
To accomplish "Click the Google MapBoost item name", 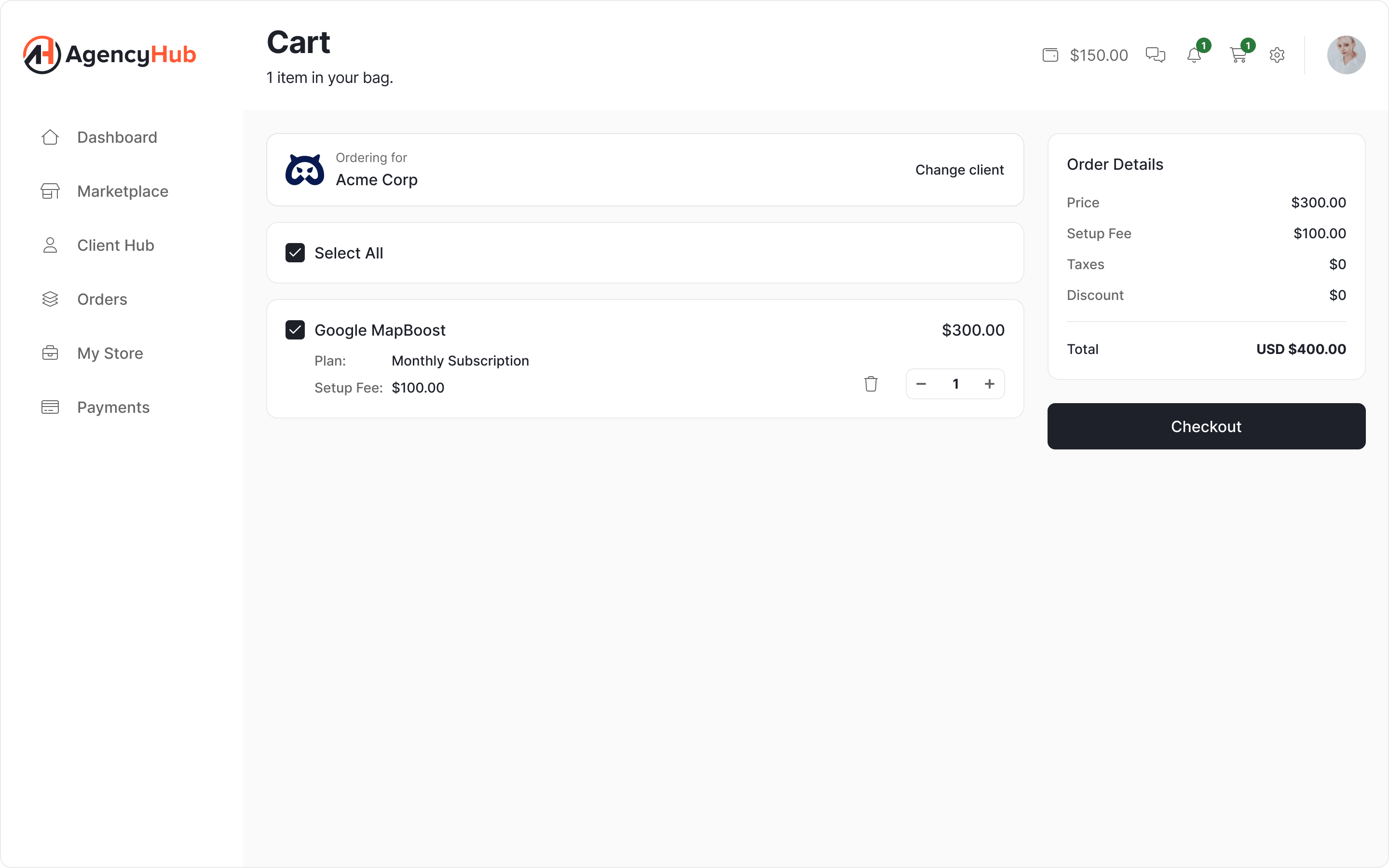I will 380,330.
